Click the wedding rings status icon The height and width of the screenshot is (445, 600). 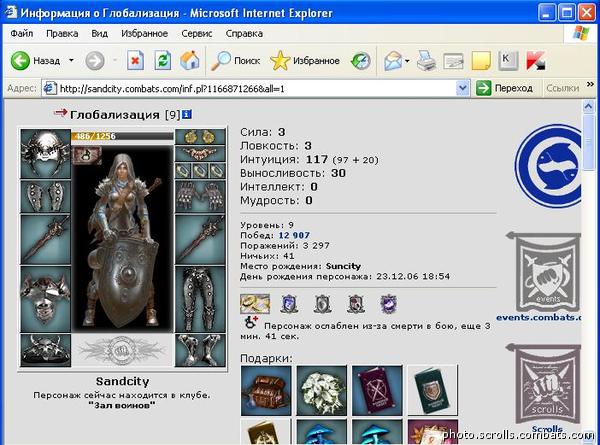coord(255,304)
